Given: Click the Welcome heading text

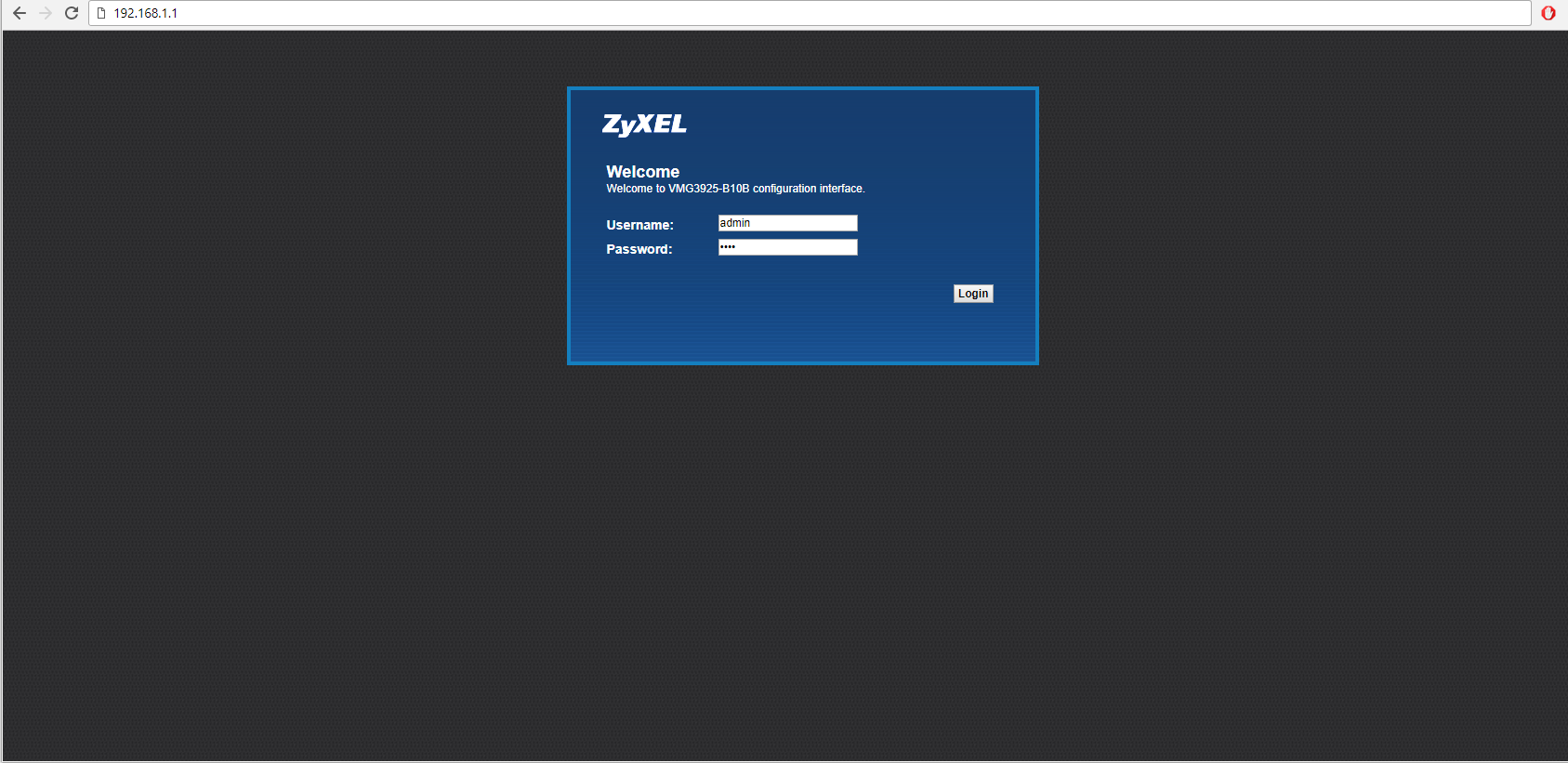Looking at the screenshot, I should click(x=642, y=172).
